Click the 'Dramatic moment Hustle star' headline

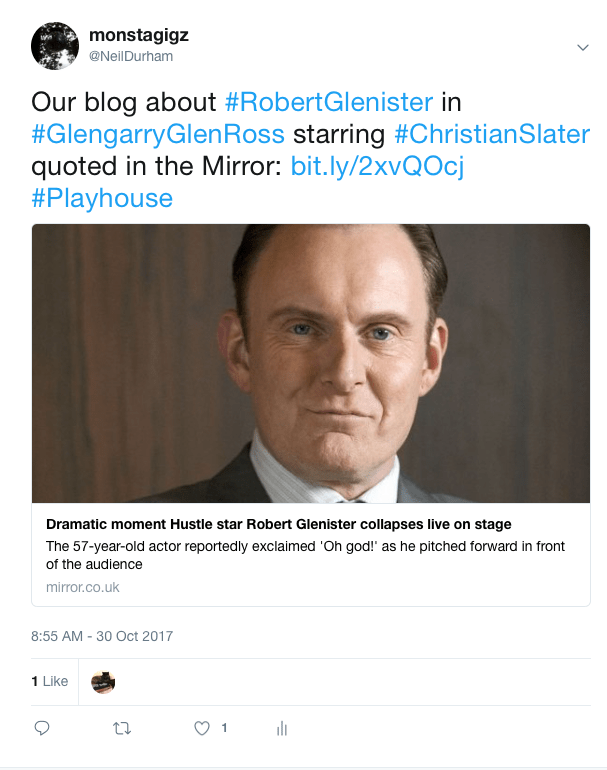279,524
